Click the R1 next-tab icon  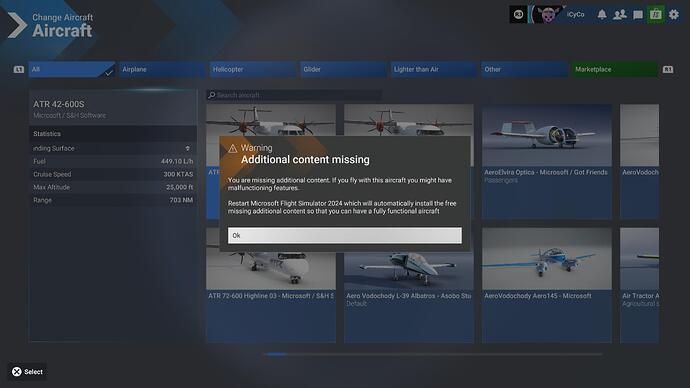tap(668, 70)
